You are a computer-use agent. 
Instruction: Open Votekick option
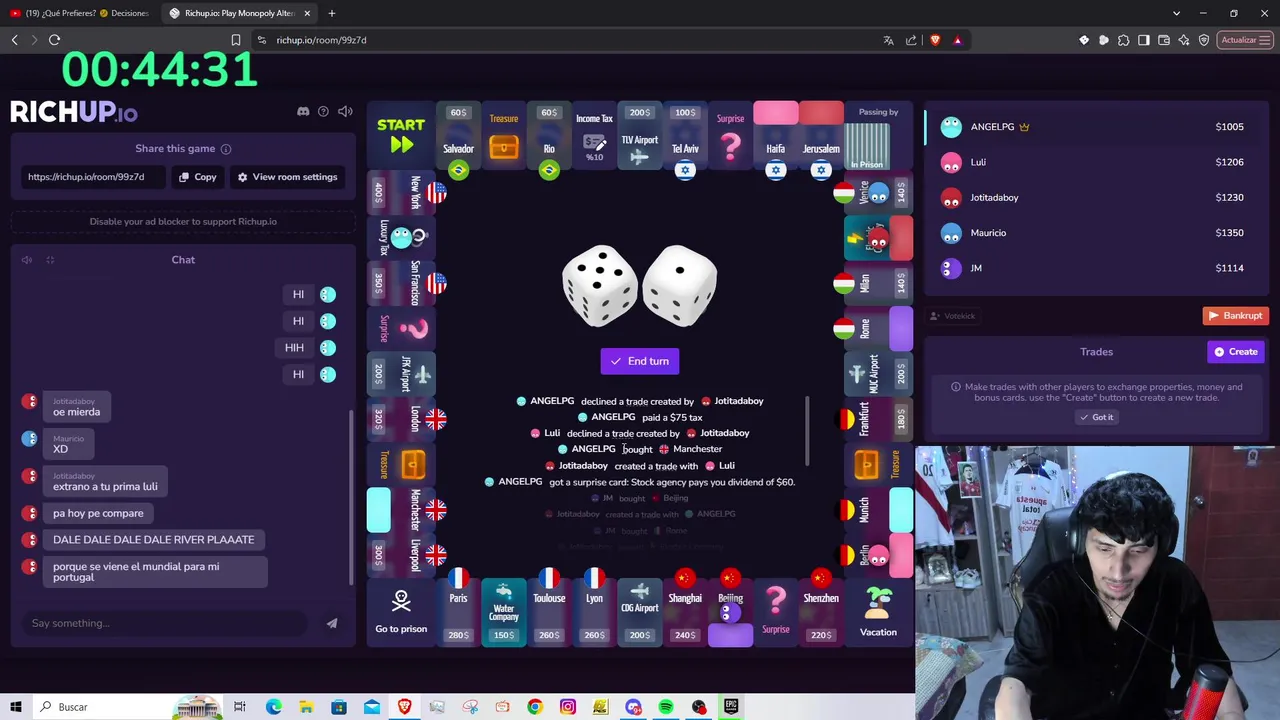(x=952, y=316)
